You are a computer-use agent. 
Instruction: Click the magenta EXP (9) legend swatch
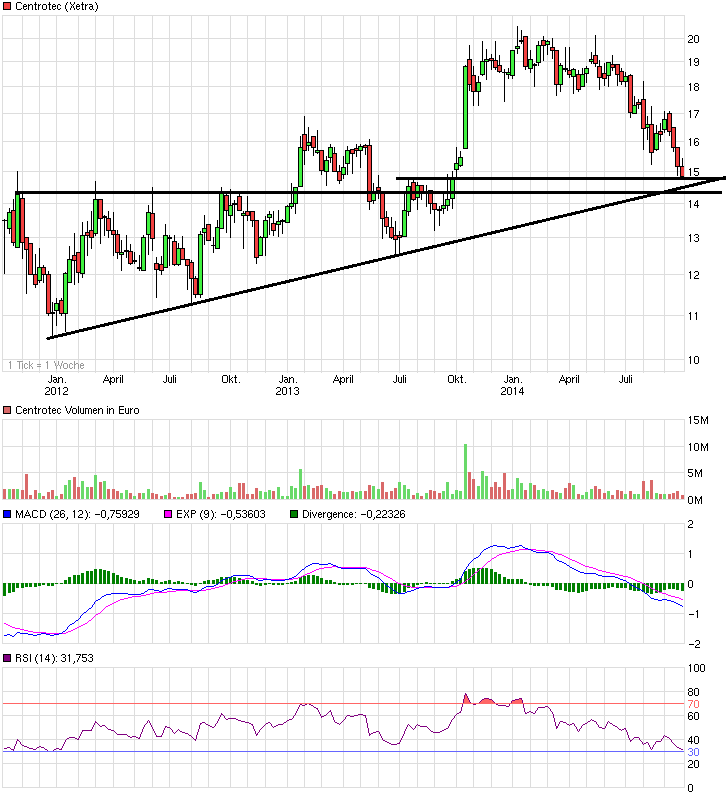(168, 514)
